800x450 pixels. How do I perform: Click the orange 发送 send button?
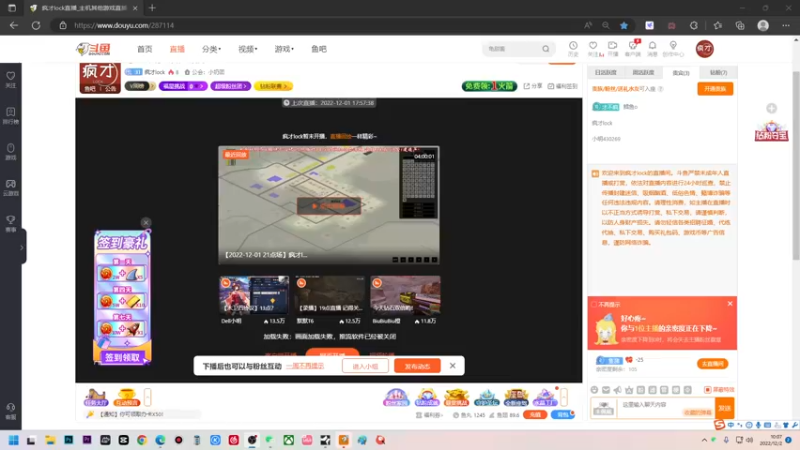725,408
